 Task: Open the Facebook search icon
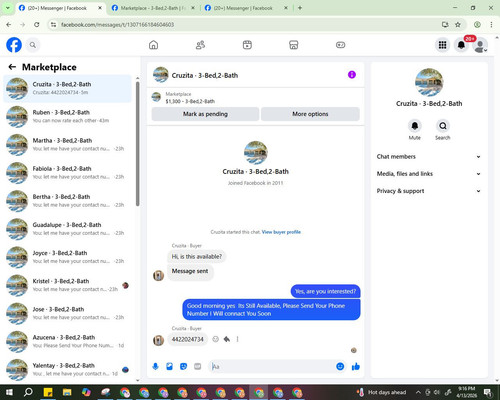[x=33, y=45]
